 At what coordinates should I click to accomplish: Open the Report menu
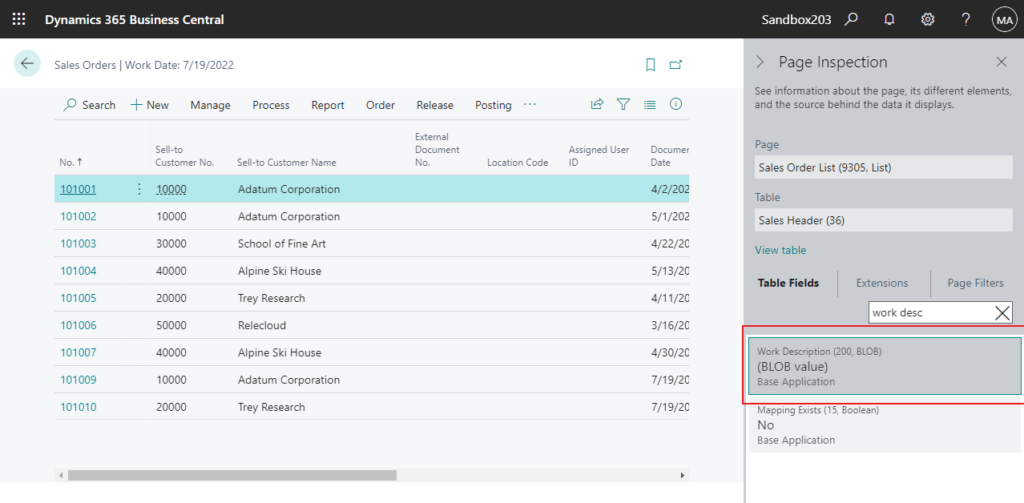coord(328,105)
